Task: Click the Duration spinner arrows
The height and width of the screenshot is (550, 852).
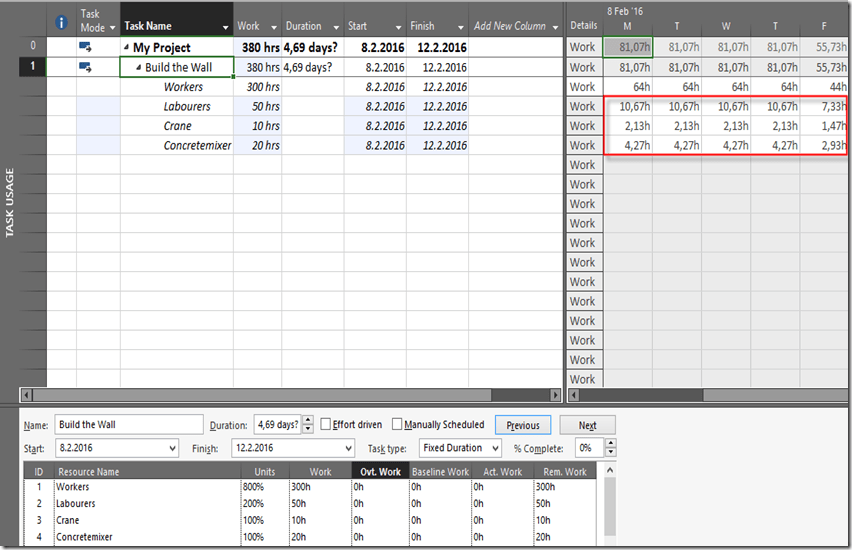Action: 308,425
